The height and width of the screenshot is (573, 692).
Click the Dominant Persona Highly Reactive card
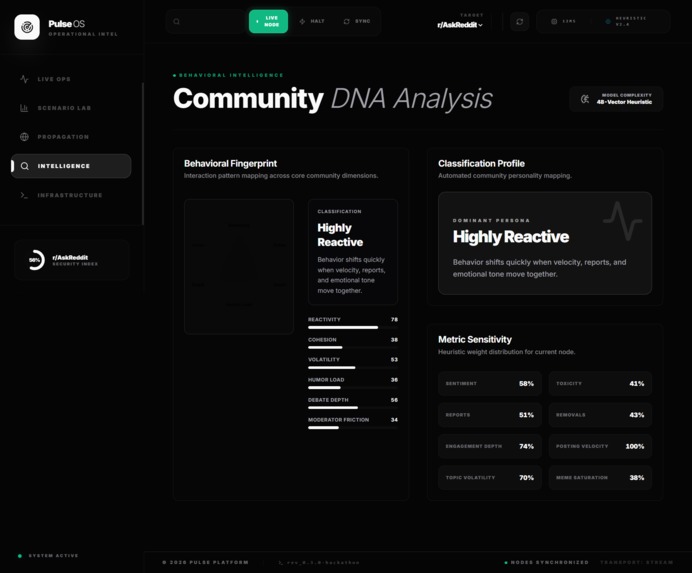(545, 243)
